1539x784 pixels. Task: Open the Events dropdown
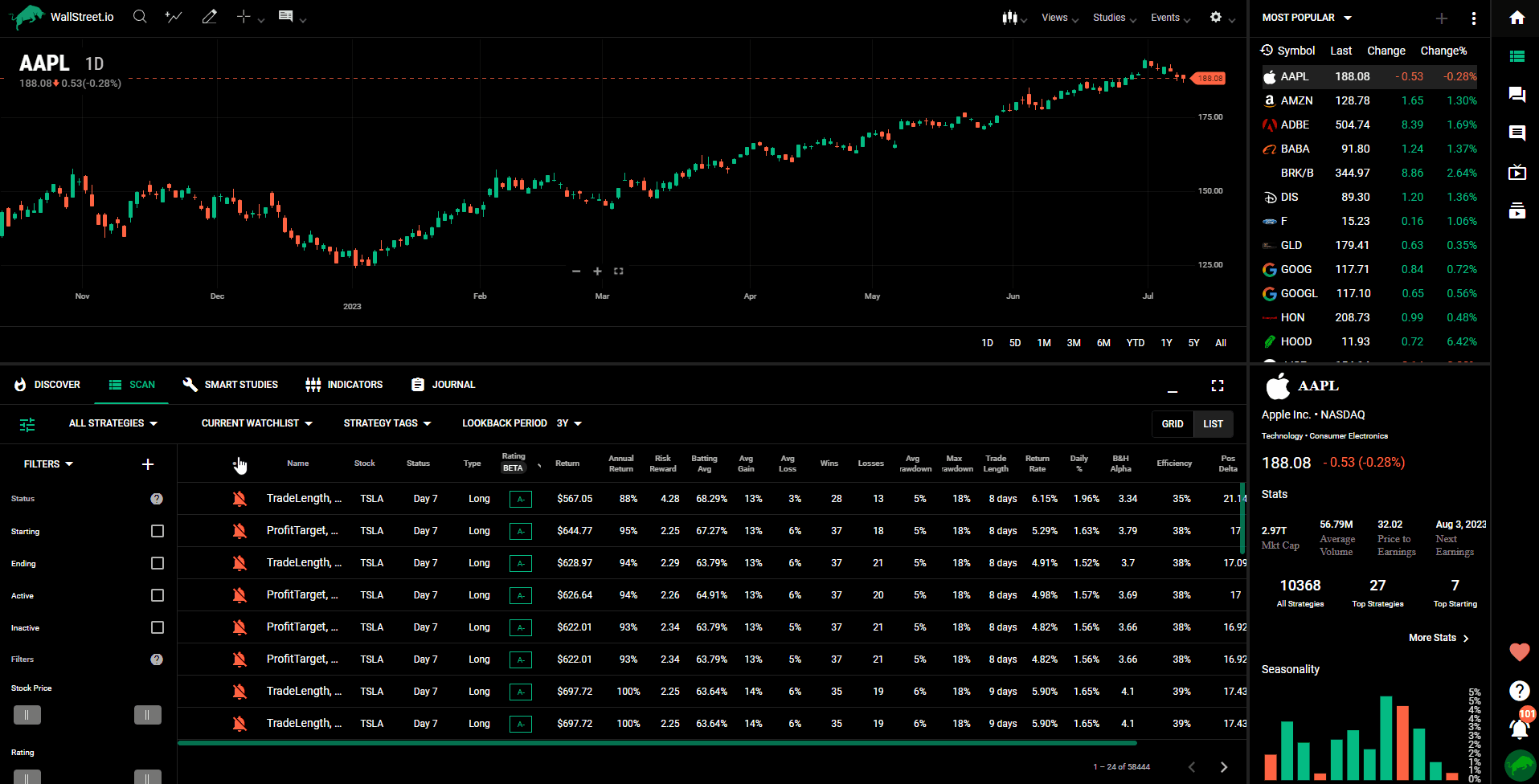[x=1170, y=18]
